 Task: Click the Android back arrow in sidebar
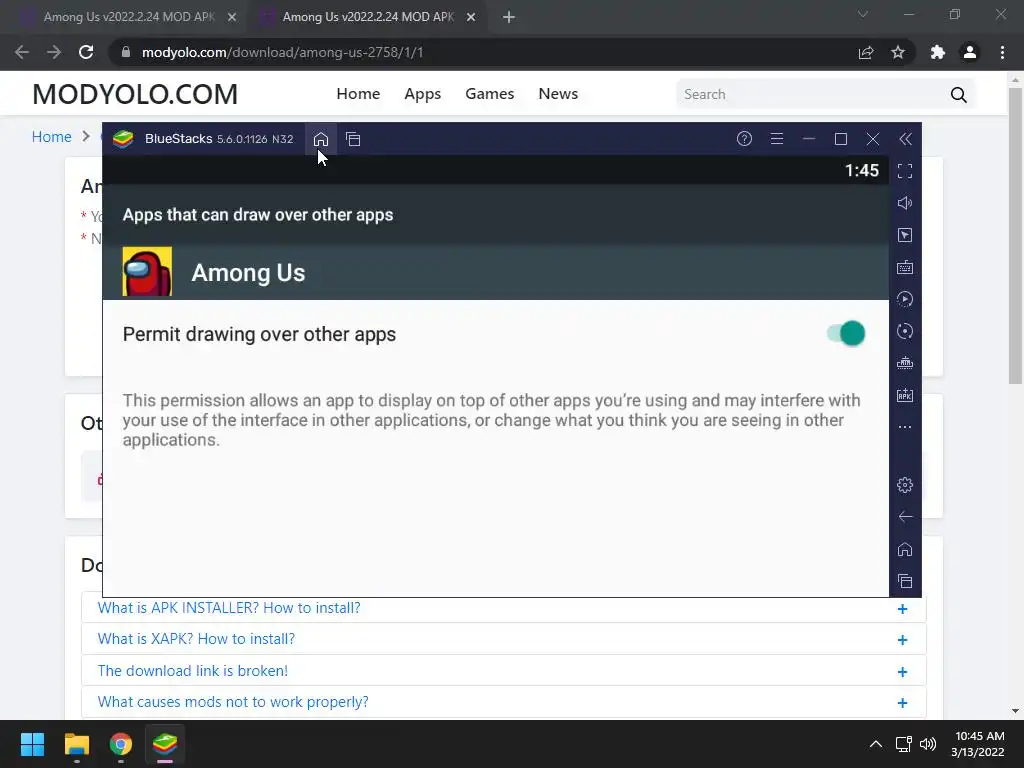pyautogui.click(x=905, y=517)
